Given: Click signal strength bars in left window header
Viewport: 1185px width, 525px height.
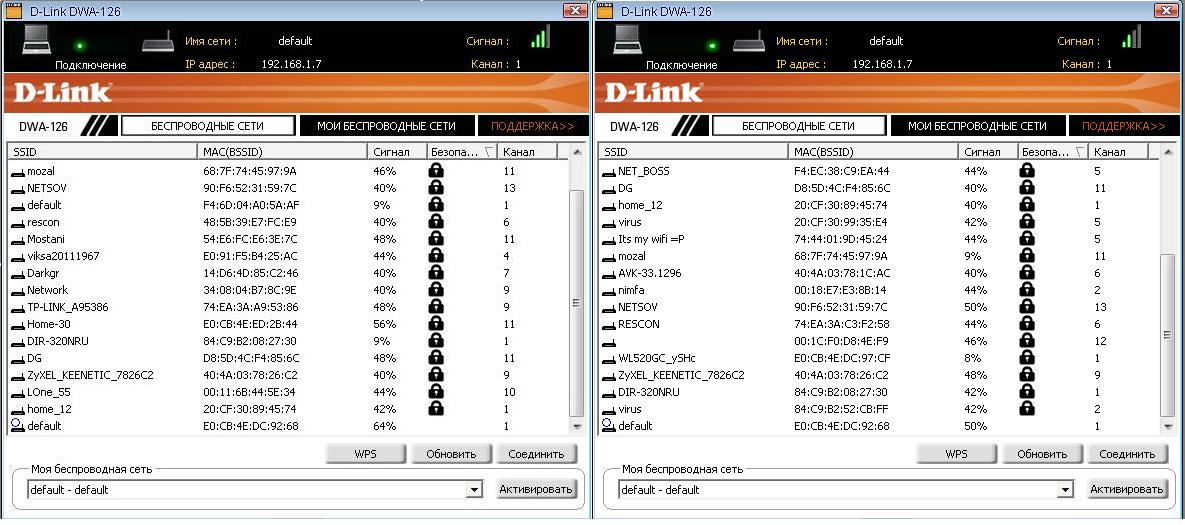Looking at the screenshot, I should coord(540,36).
